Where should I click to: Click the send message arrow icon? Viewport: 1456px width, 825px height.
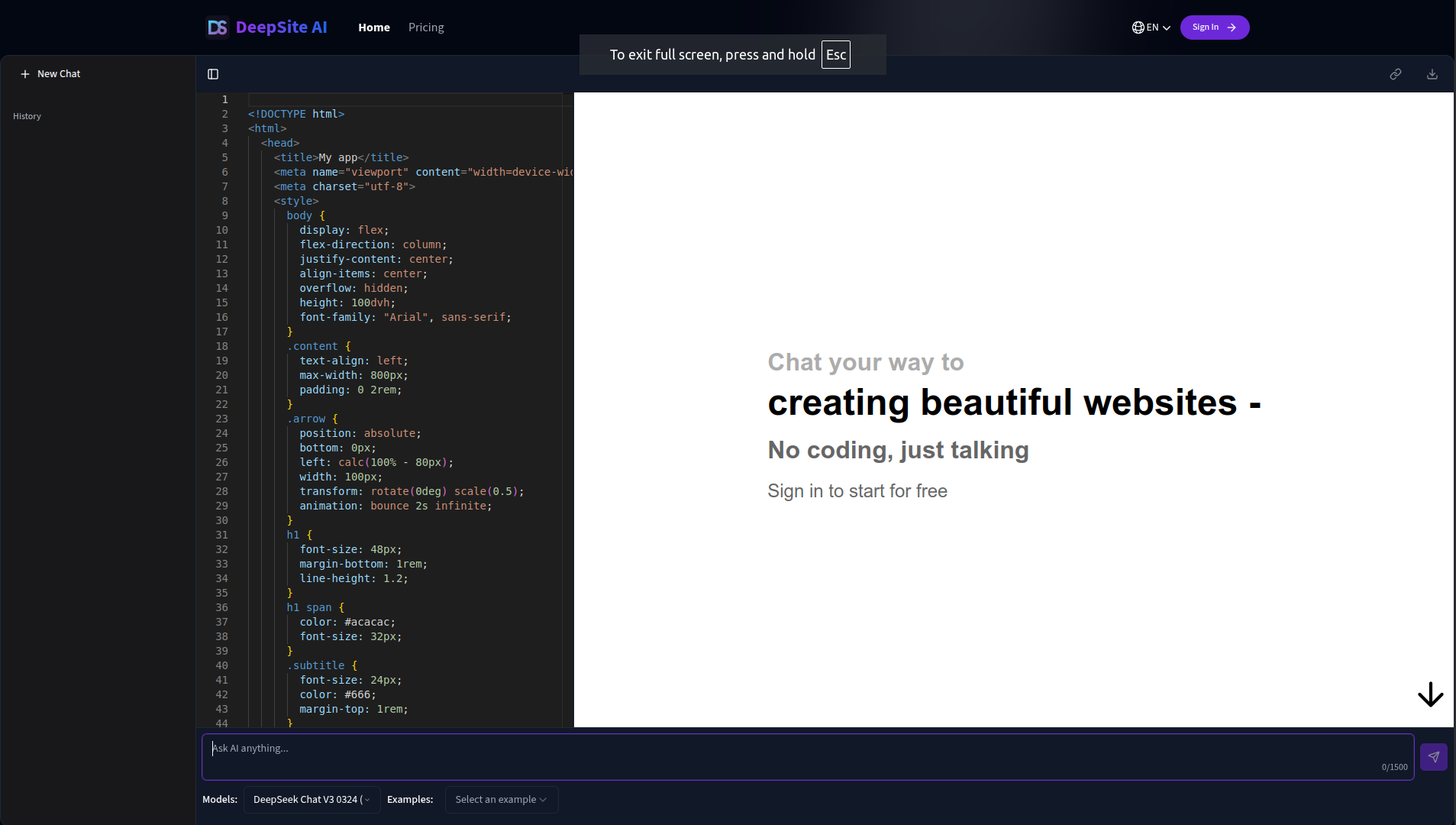(x=1433, y=757)
